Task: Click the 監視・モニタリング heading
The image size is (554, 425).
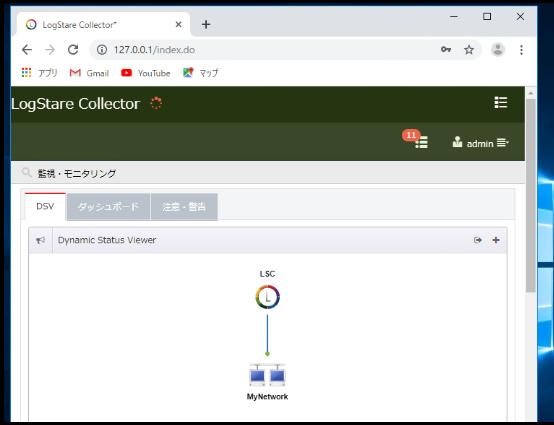Action: (77, 173)
